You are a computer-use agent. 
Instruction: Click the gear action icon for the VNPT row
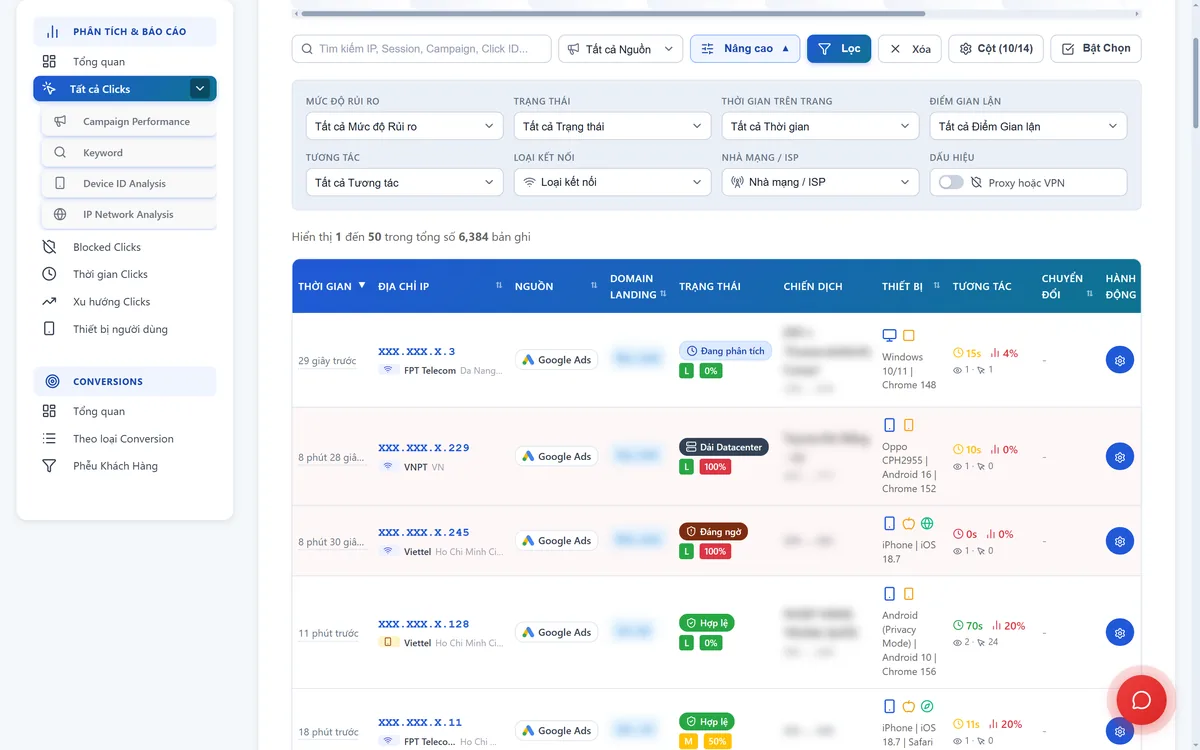coord(1120,457)
